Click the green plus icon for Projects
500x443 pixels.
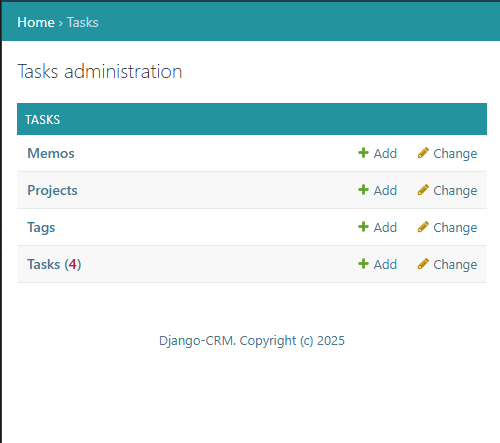(x=363, y=190)
